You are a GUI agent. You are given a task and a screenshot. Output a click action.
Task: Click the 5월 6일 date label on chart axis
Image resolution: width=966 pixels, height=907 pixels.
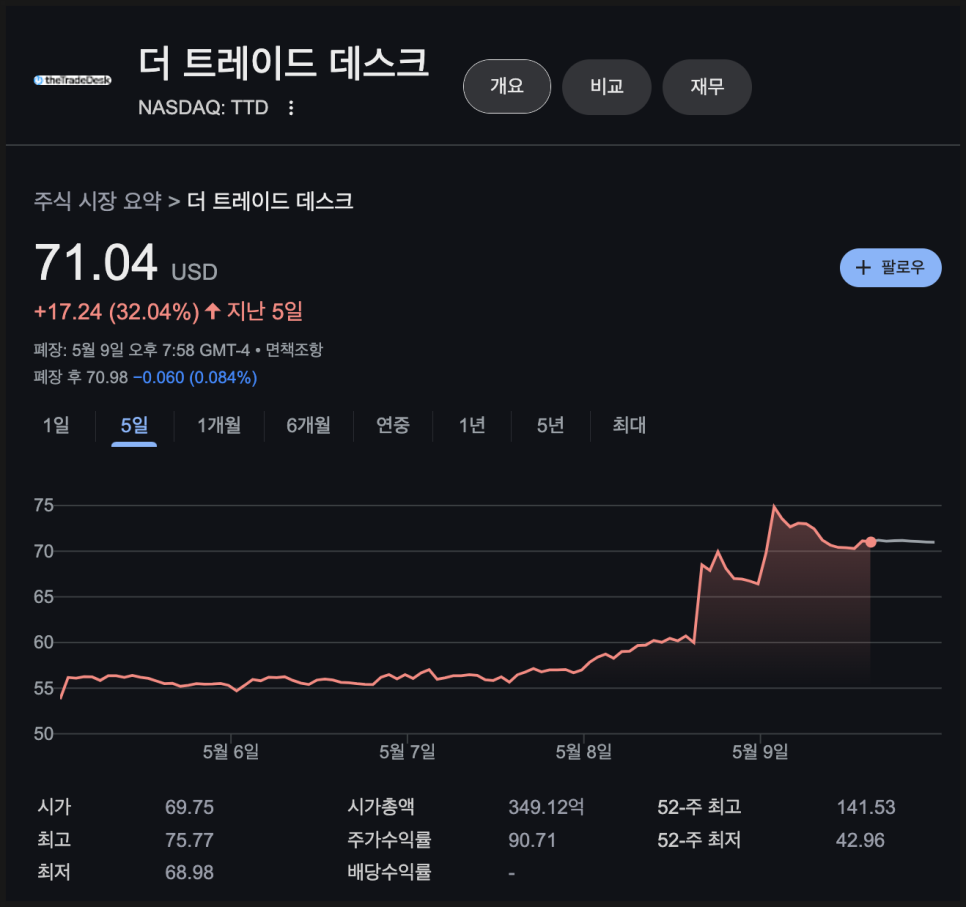coord(230,752)
